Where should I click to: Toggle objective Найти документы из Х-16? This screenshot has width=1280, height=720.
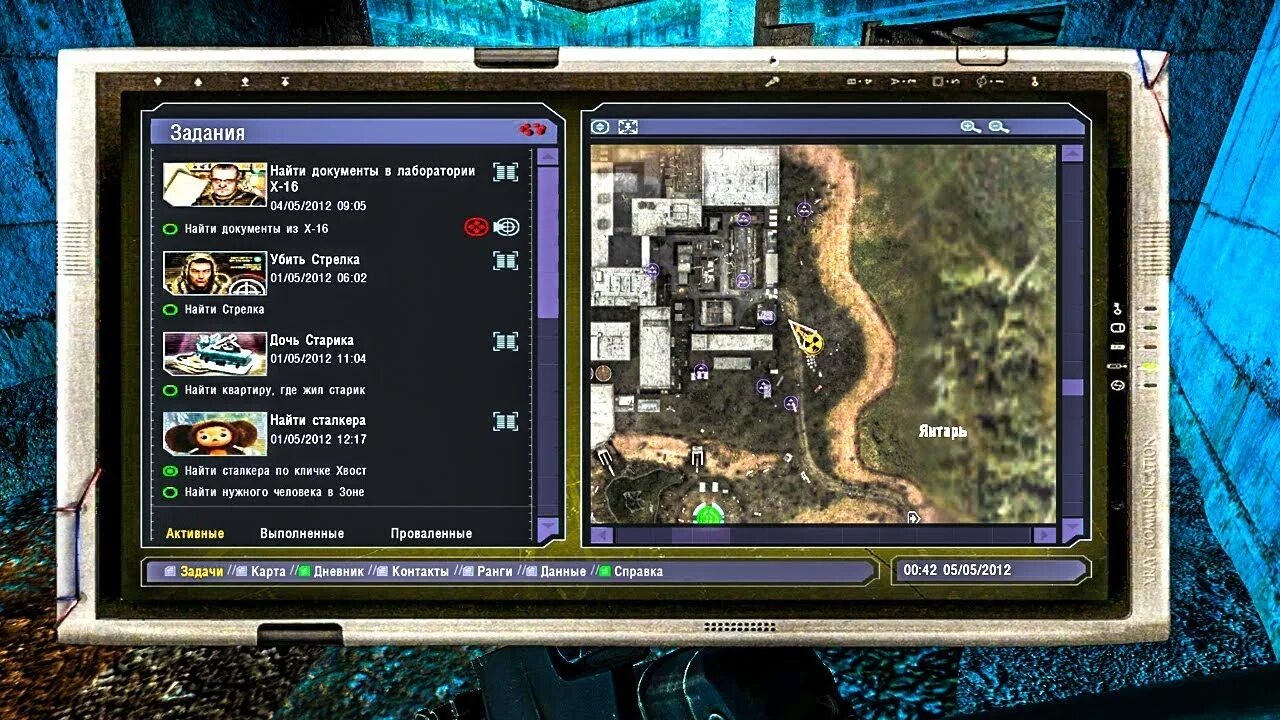(170, 229)
